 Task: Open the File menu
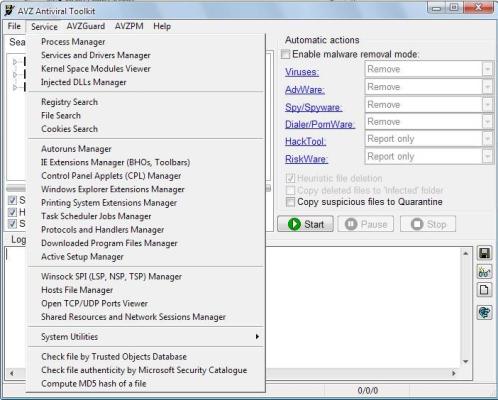coord(14,26)
